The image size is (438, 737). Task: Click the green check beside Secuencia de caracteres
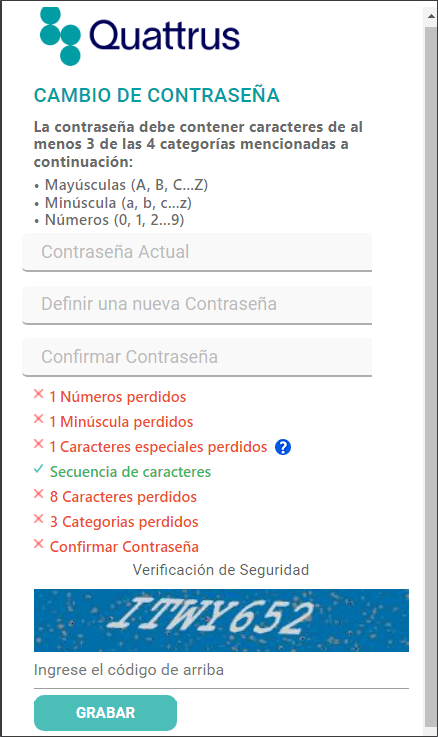pyautogui.click(x=39, y=469)
